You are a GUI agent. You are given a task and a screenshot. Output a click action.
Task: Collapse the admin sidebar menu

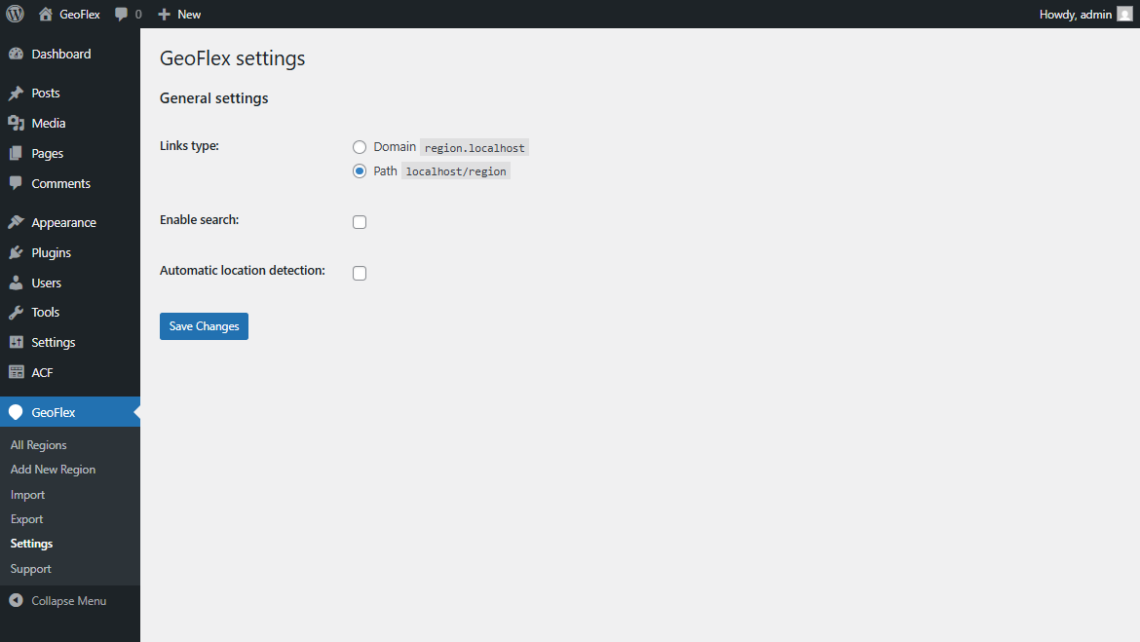[58, 601]
